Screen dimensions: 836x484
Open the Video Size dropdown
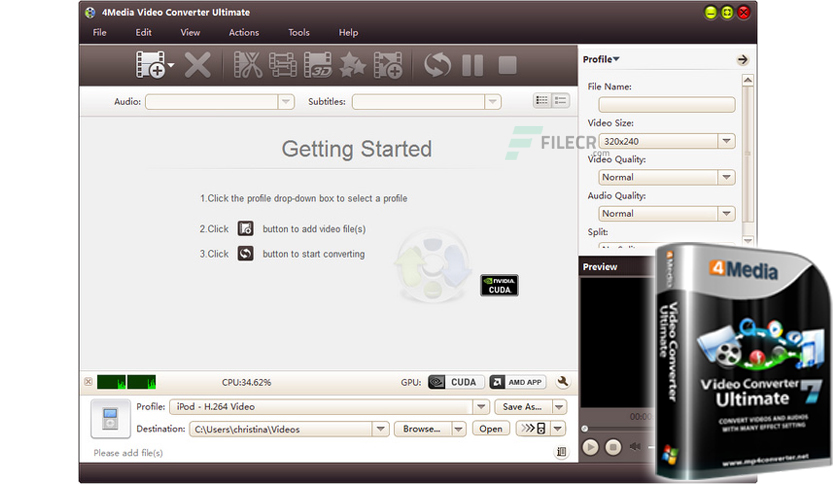pos(726,141)
